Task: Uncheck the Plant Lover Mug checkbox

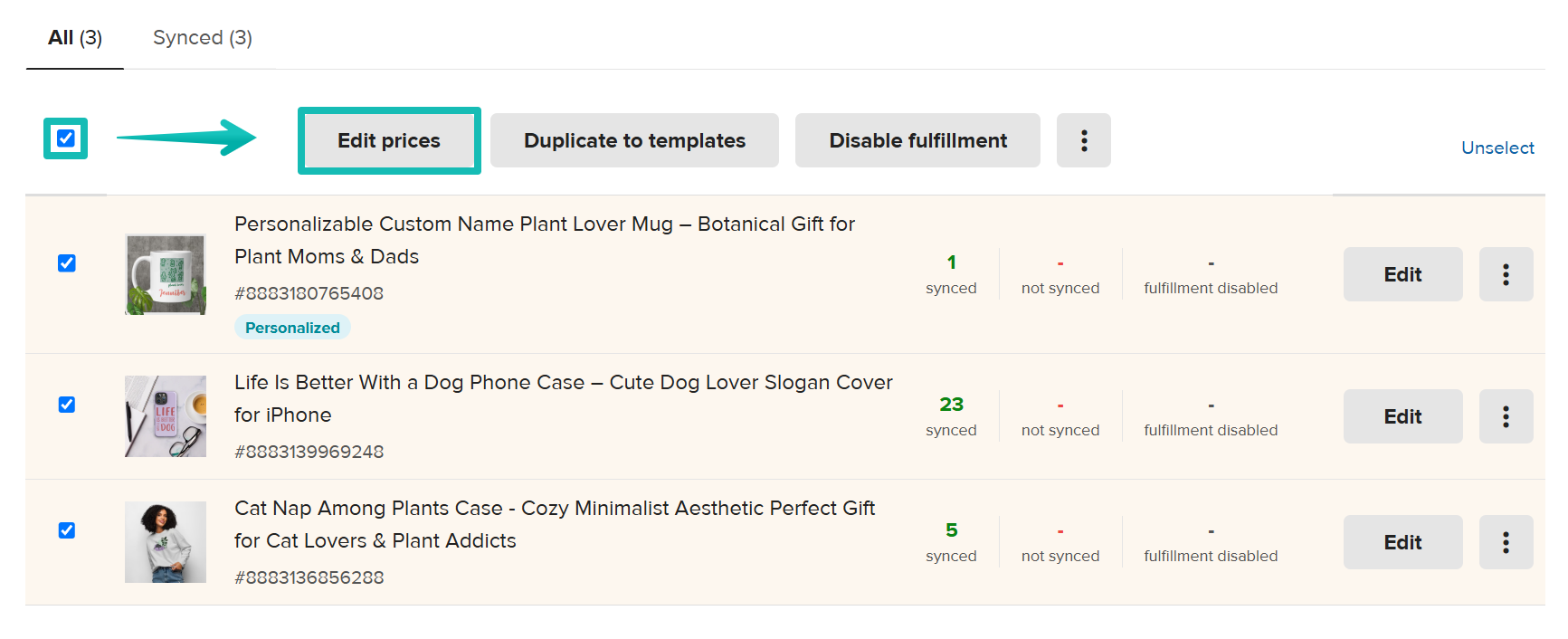Action: (67, 263)
